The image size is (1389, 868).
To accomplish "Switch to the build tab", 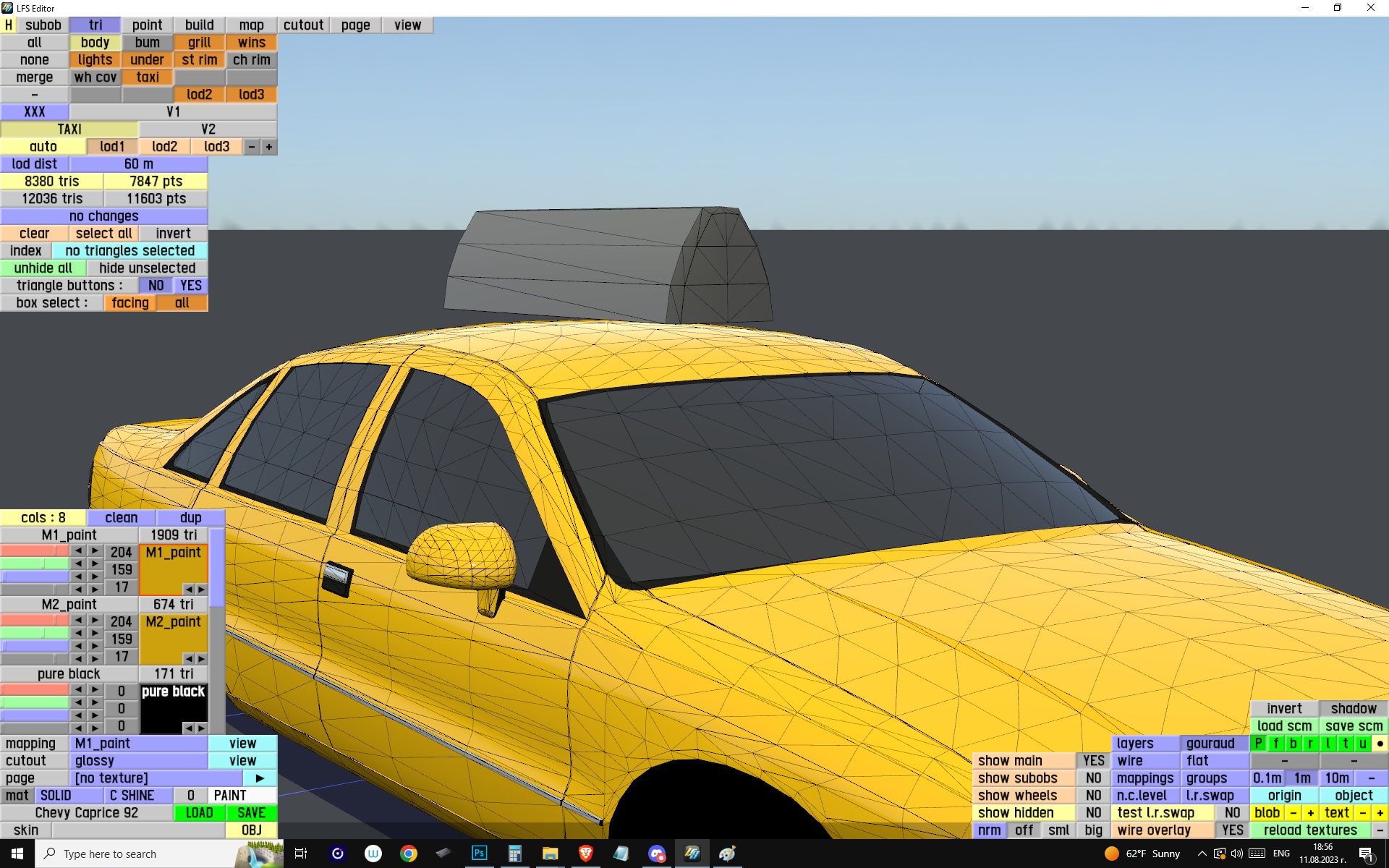I will (x=199, y=25).
